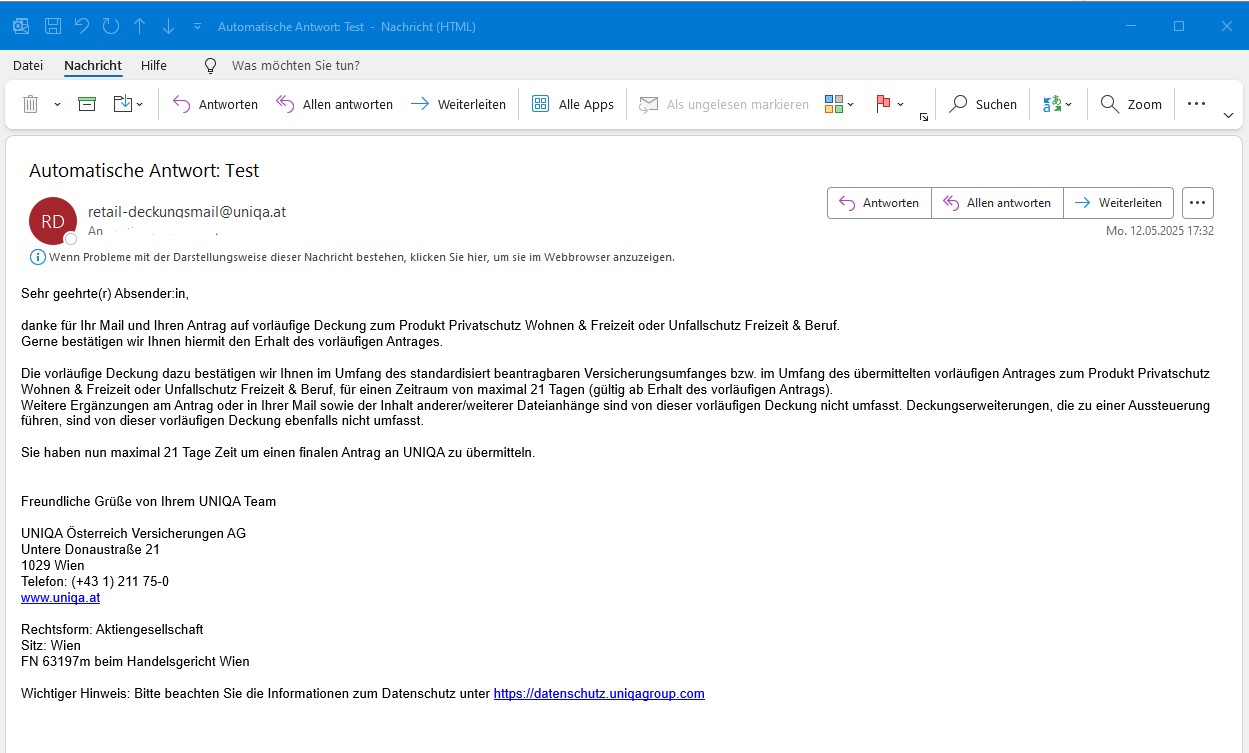Click the line 'Telefon: (+43 1) 211 75-0'
This screenshot has height=753, width=1249.
point(95,581)
